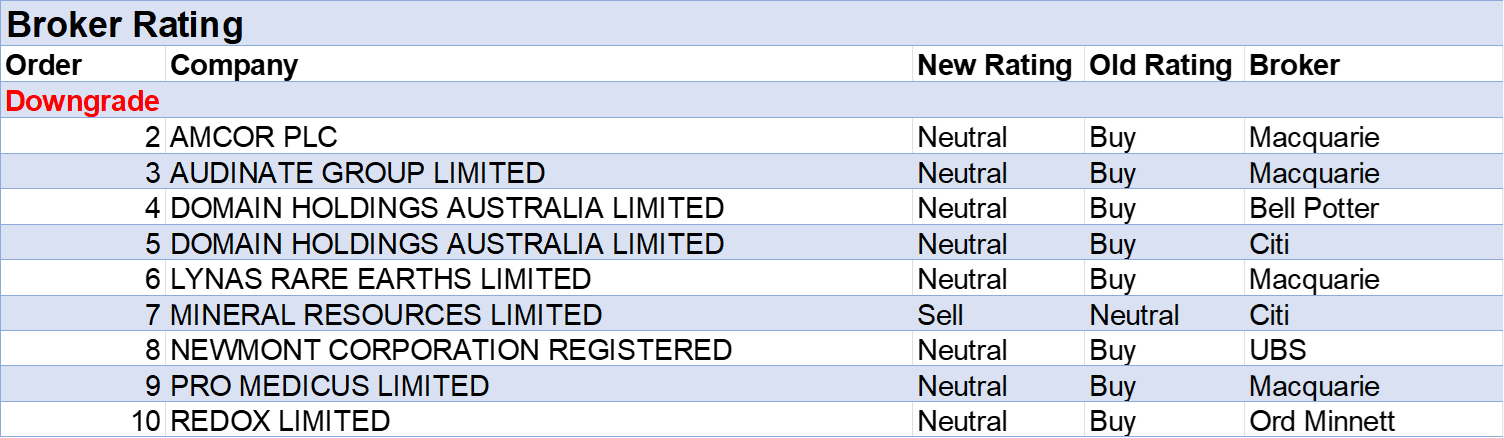Viewport: 1504px width, 438px height.
Task: Click Macquarie broker in Audinate row
Action: 1313,173
